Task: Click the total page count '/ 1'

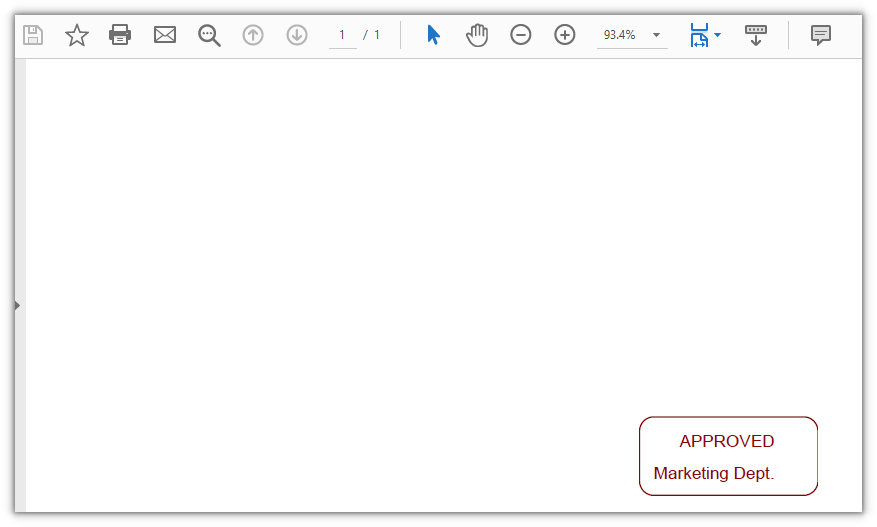Action: pyautogui.click(x=371, y=35)
